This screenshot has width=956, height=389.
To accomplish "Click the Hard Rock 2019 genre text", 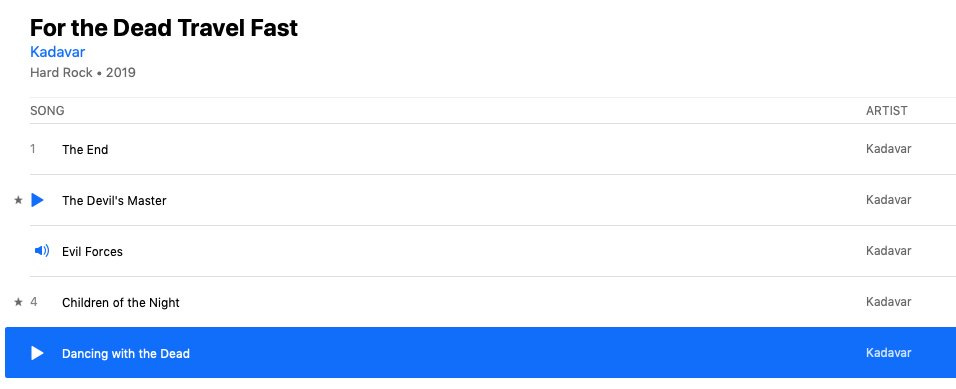I will (x=83, y=73).
